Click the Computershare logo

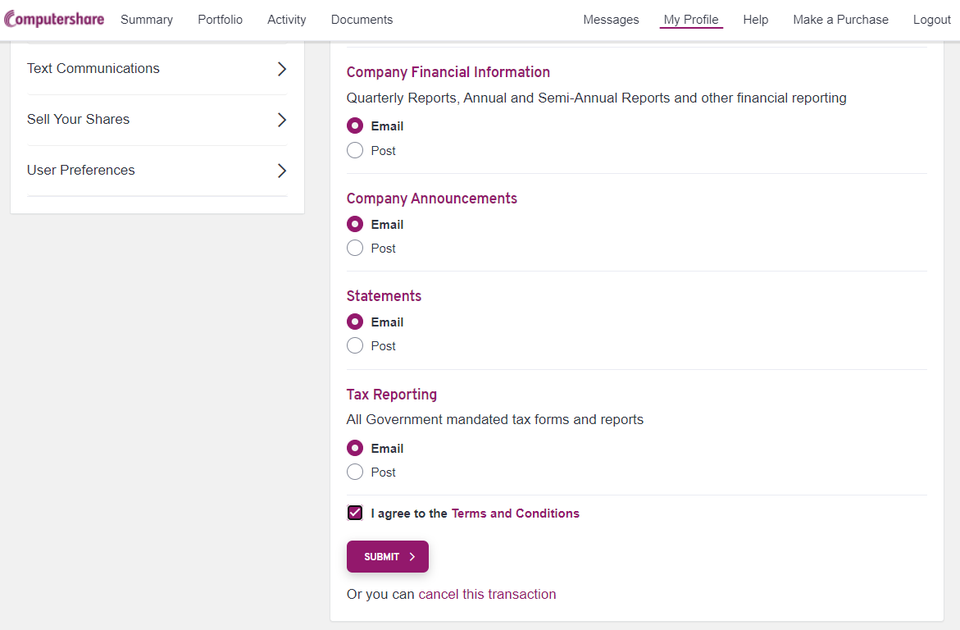point(54,19)
